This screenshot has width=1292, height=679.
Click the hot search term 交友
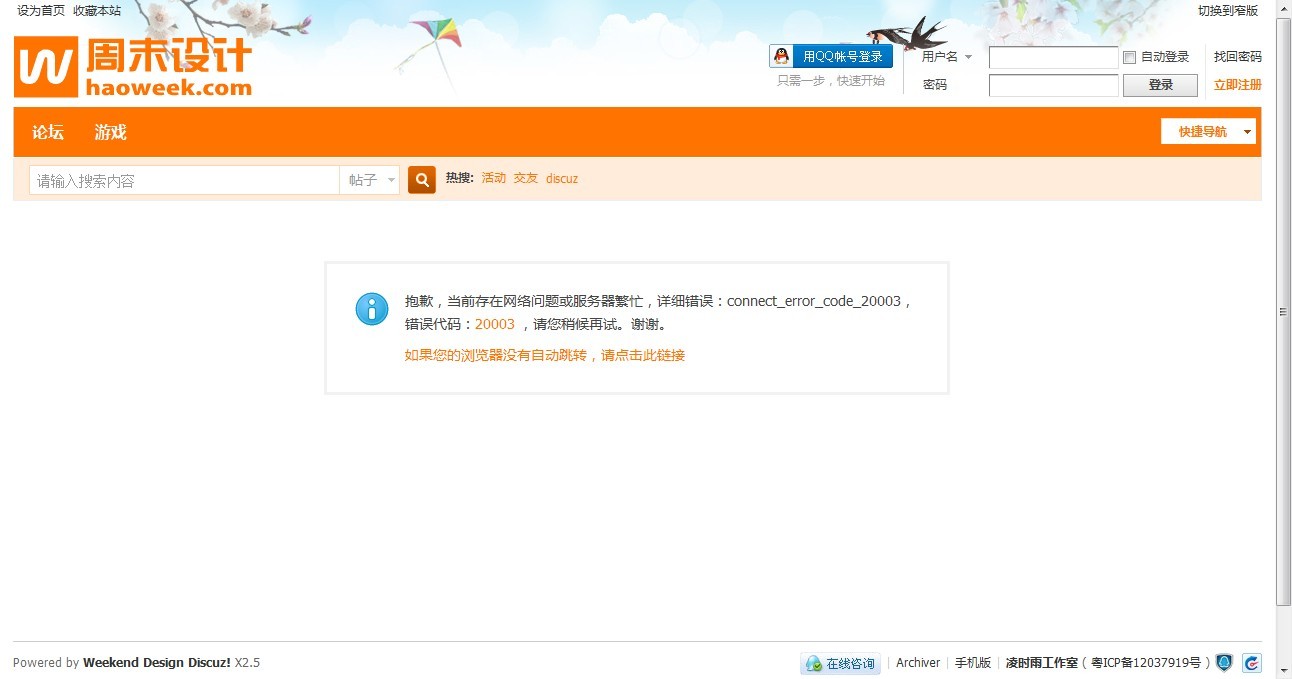[x=526, y=178]
